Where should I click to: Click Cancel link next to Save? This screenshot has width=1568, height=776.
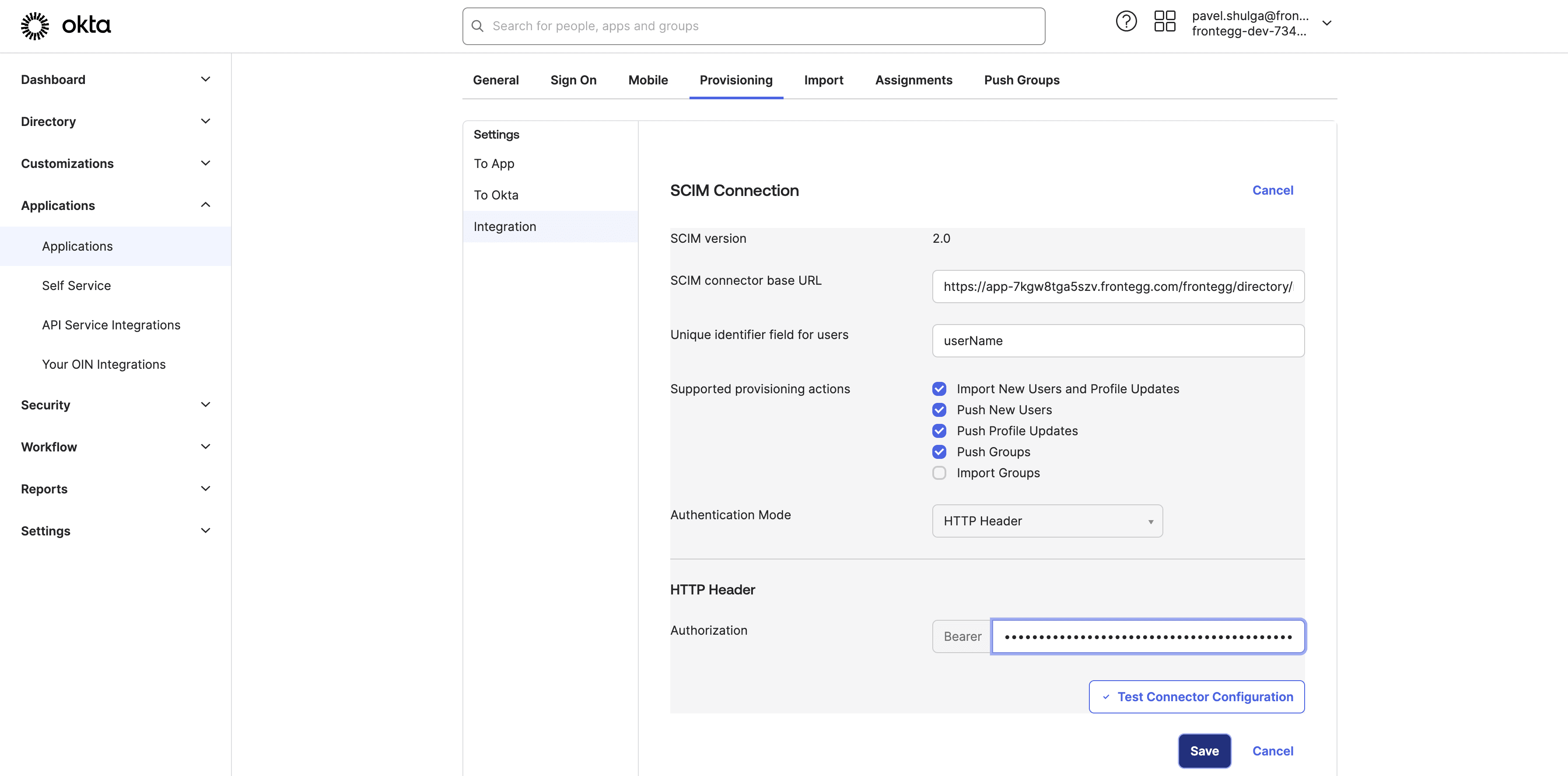pos(1272,752)
